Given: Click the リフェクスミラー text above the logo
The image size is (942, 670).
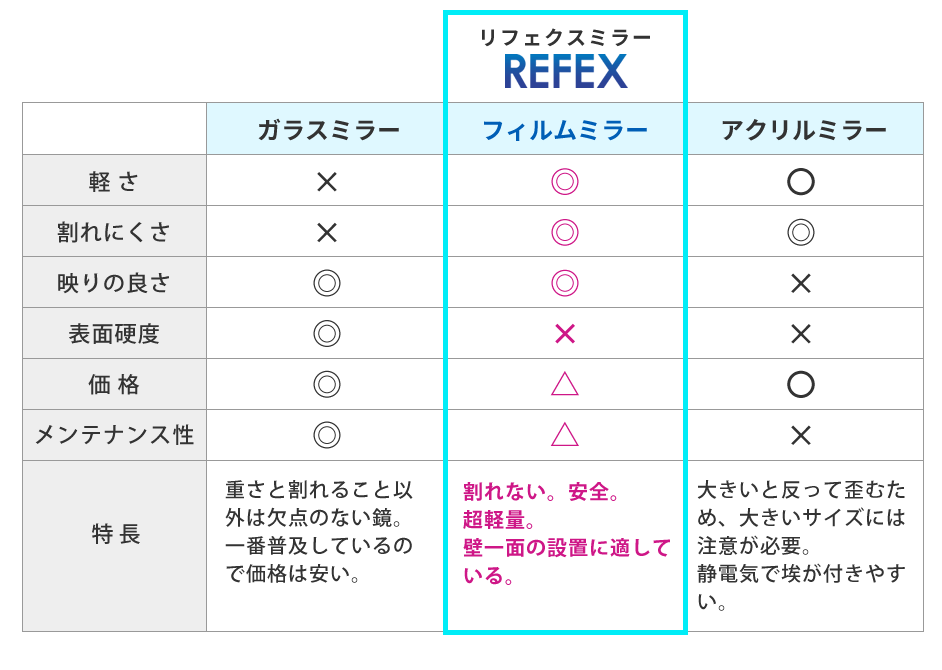Looking at the screenshot, I should (x=565, y=38).
